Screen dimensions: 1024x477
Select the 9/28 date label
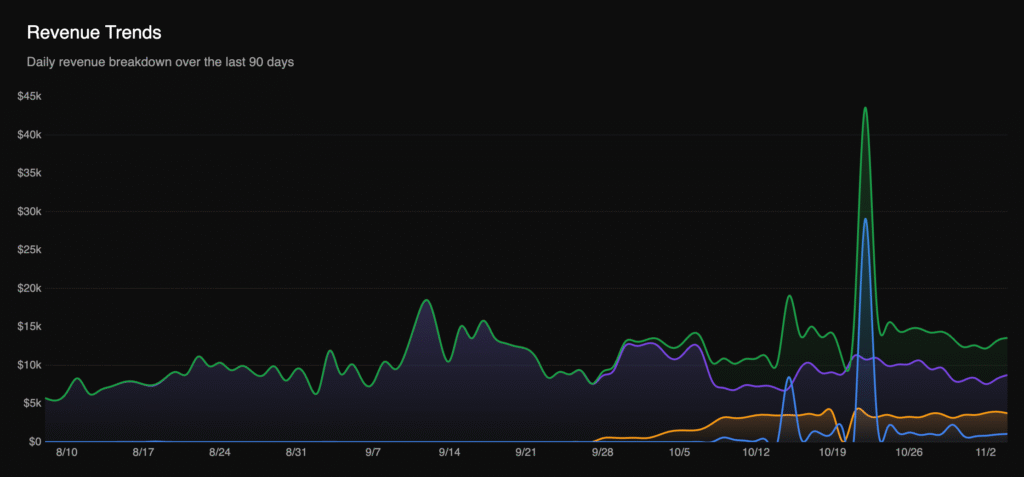pyautogui.click(x=602, y=453)
